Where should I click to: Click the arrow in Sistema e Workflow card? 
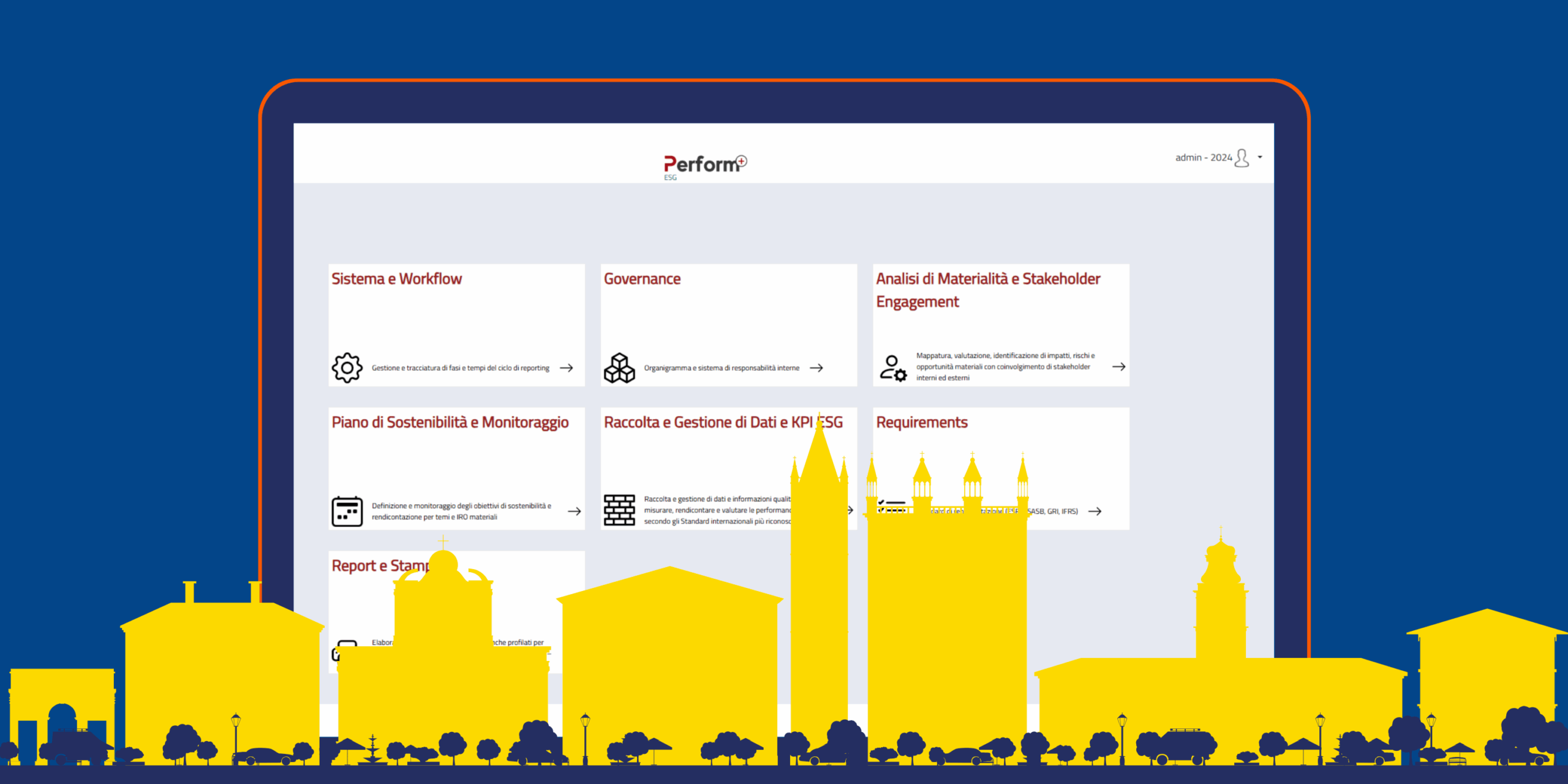point(567,367)
